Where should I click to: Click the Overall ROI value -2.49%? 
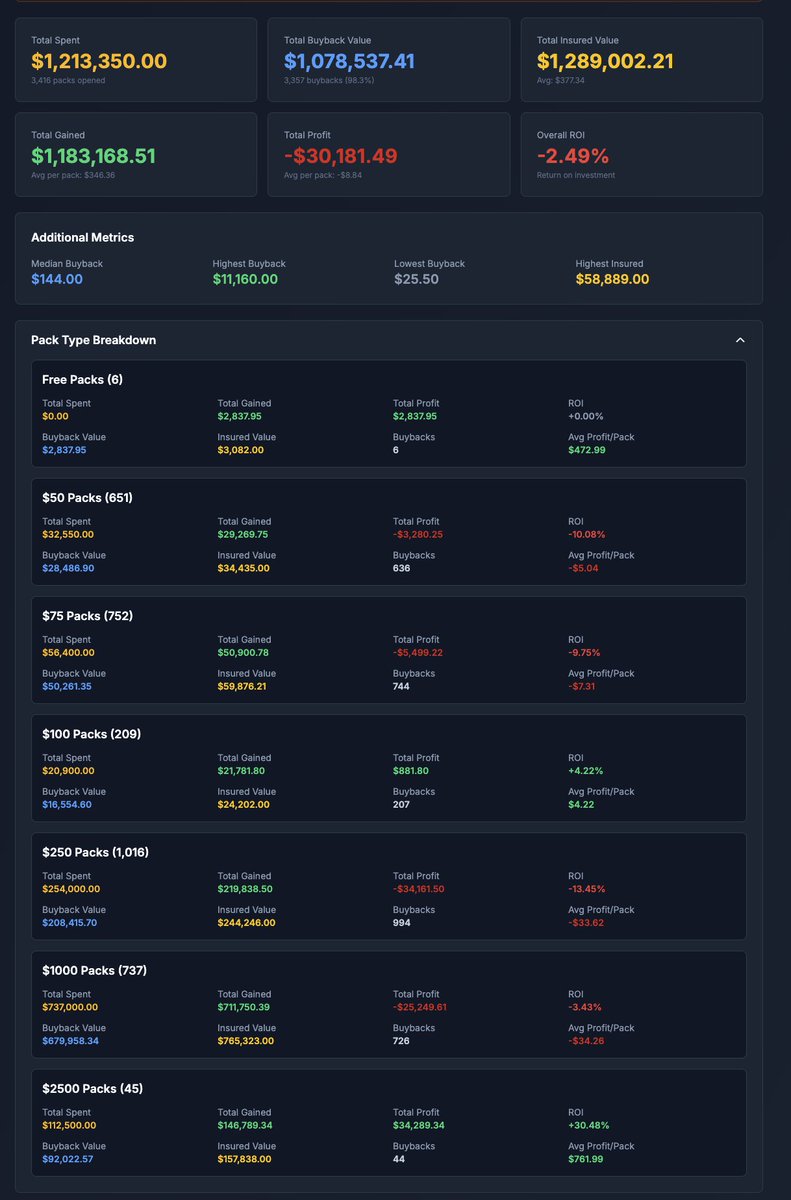573,156
